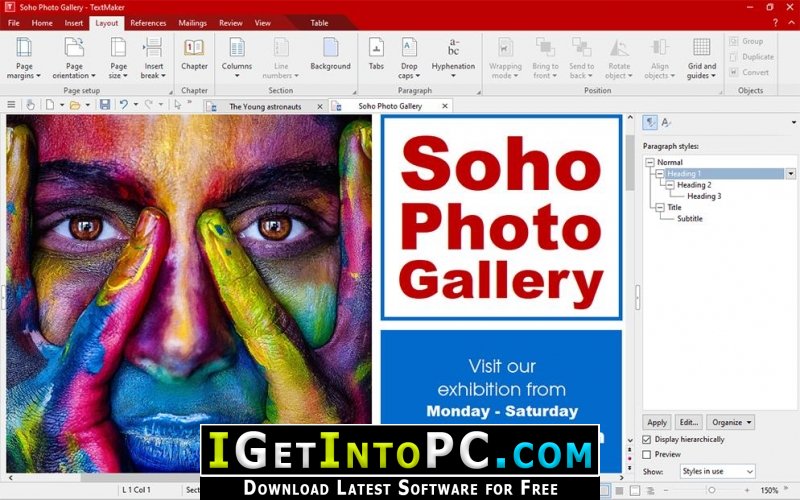Show paragraph styles in sidebar
The width and height of the screenshot is (800, 500).
[649, 122]
